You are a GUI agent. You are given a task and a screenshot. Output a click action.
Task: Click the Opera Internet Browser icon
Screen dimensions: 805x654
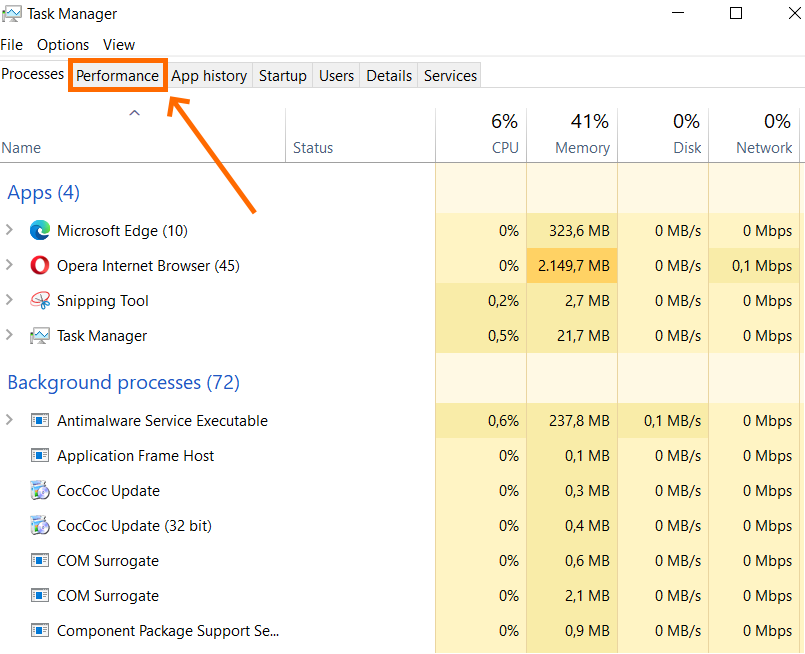[x=40, y=266]
